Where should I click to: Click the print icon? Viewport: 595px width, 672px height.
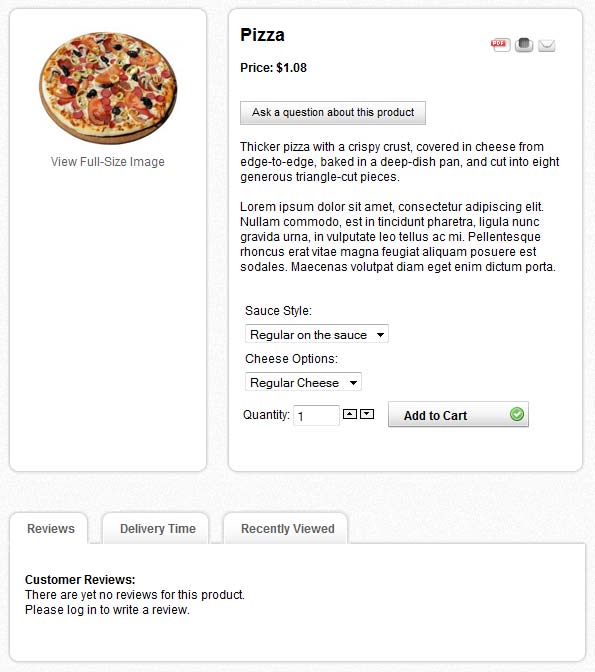point(524,45)
